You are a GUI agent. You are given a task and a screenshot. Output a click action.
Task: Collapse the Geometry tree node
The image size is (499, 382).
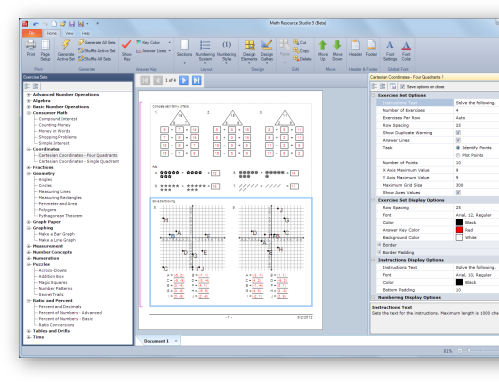(29, 173)
